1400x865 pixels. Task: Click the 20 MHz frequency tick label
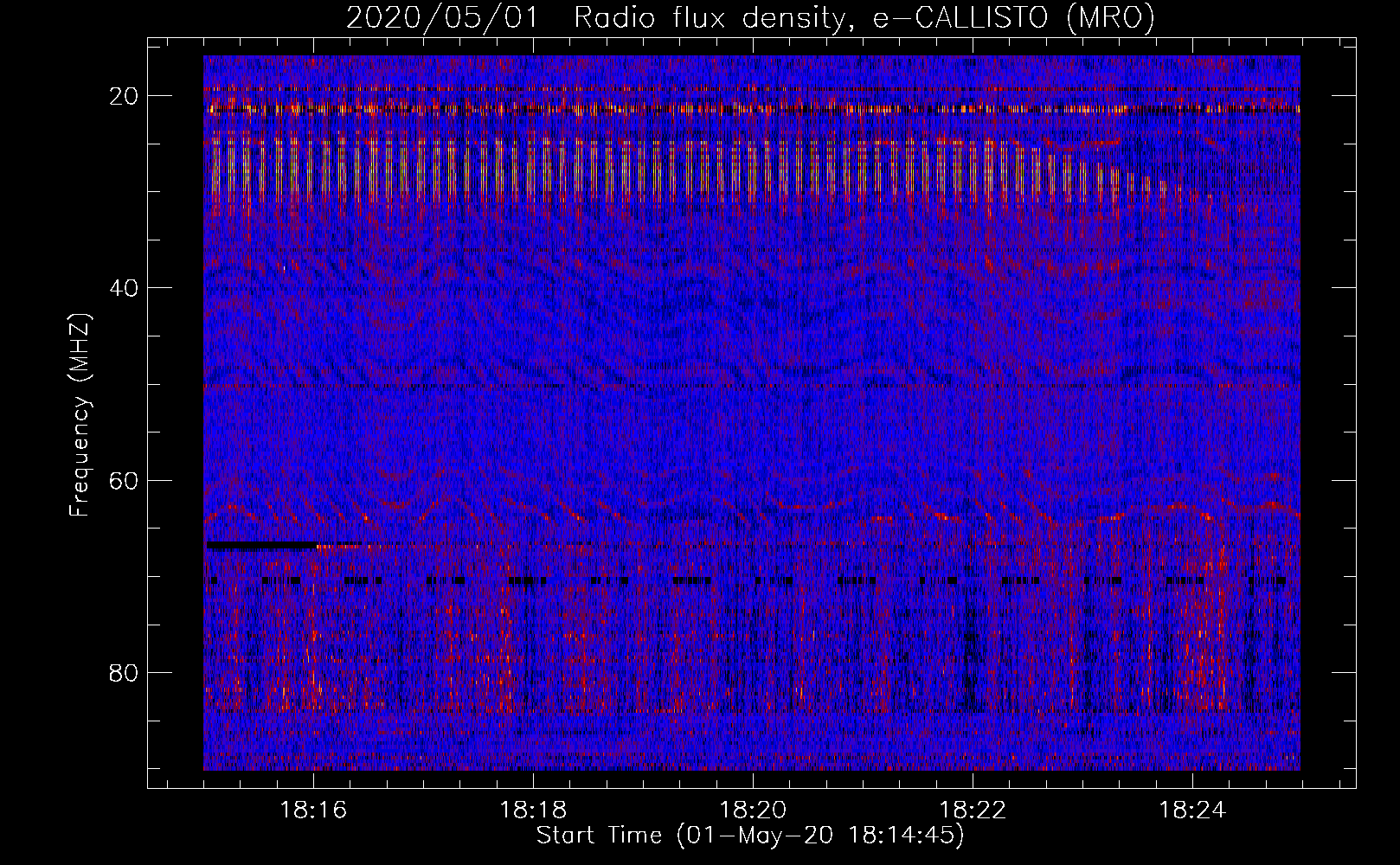(124, 96)
